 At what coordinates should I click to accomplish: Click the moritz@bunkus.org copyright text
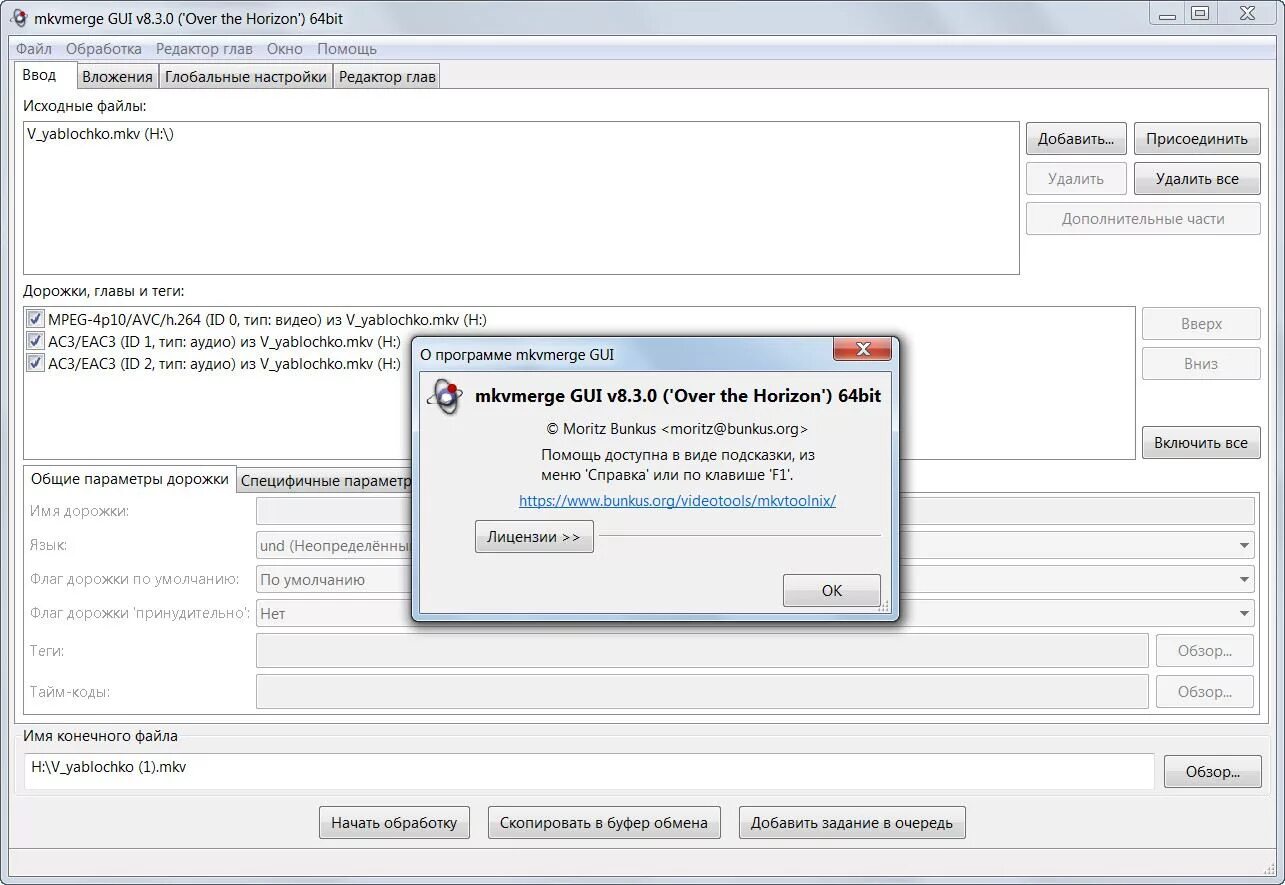[x=677, y=428]
